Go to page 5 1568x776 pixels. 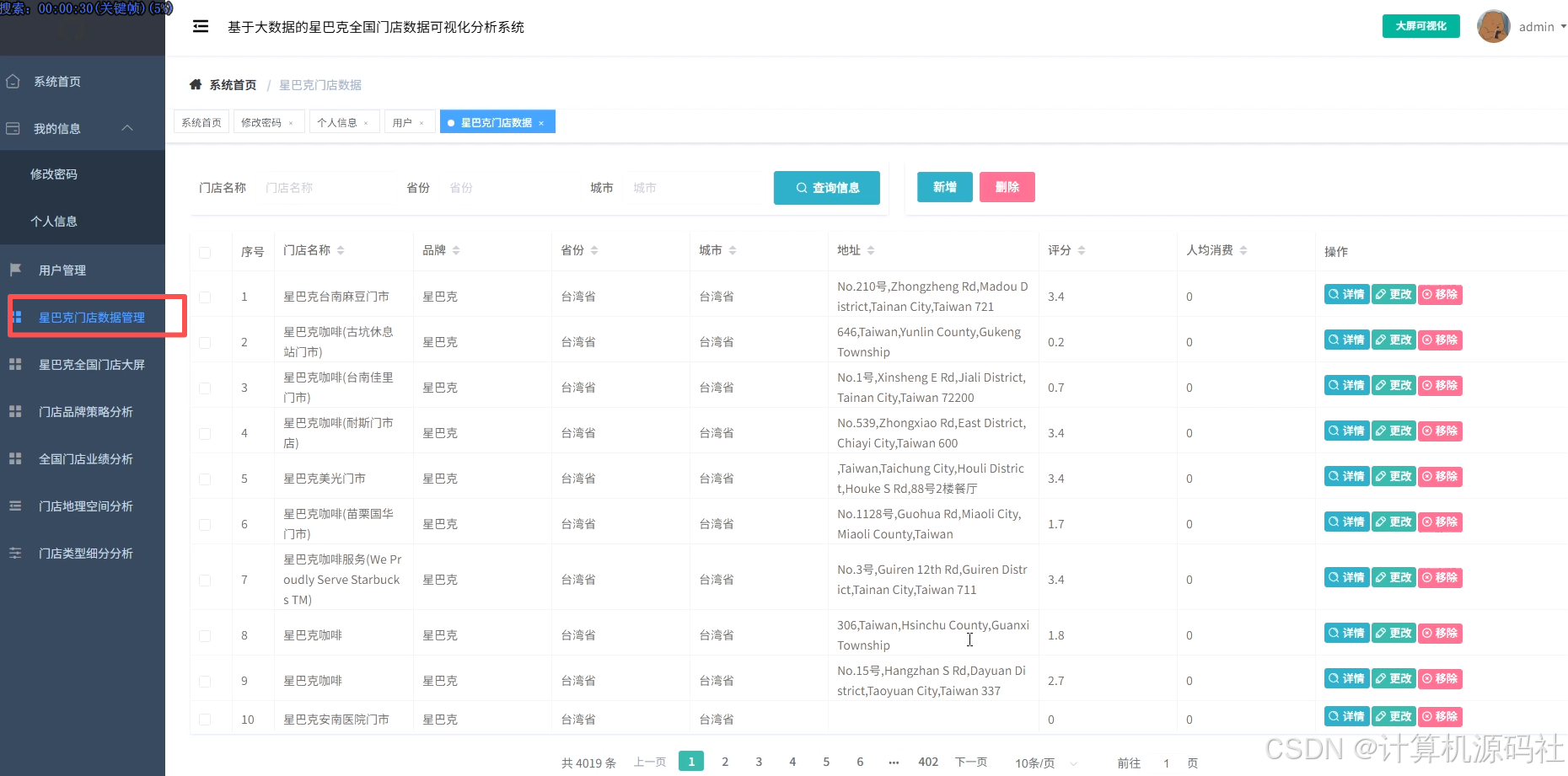(826, 762)
